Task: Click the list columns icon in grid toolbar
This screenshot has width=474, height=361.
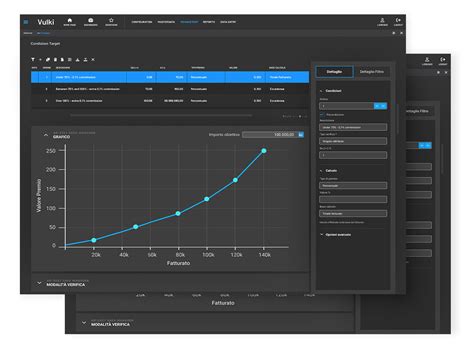Action: 70,60
